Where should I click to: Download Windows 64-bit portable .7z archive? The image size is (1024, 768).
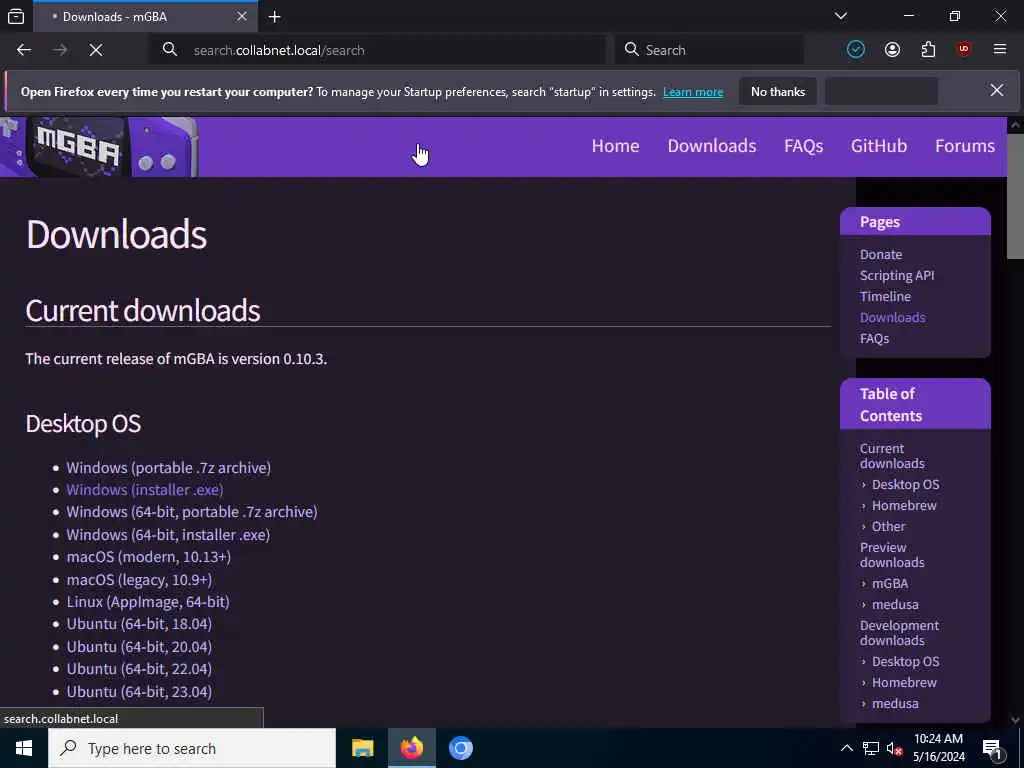pyautogui.click(x=191, y=512)
